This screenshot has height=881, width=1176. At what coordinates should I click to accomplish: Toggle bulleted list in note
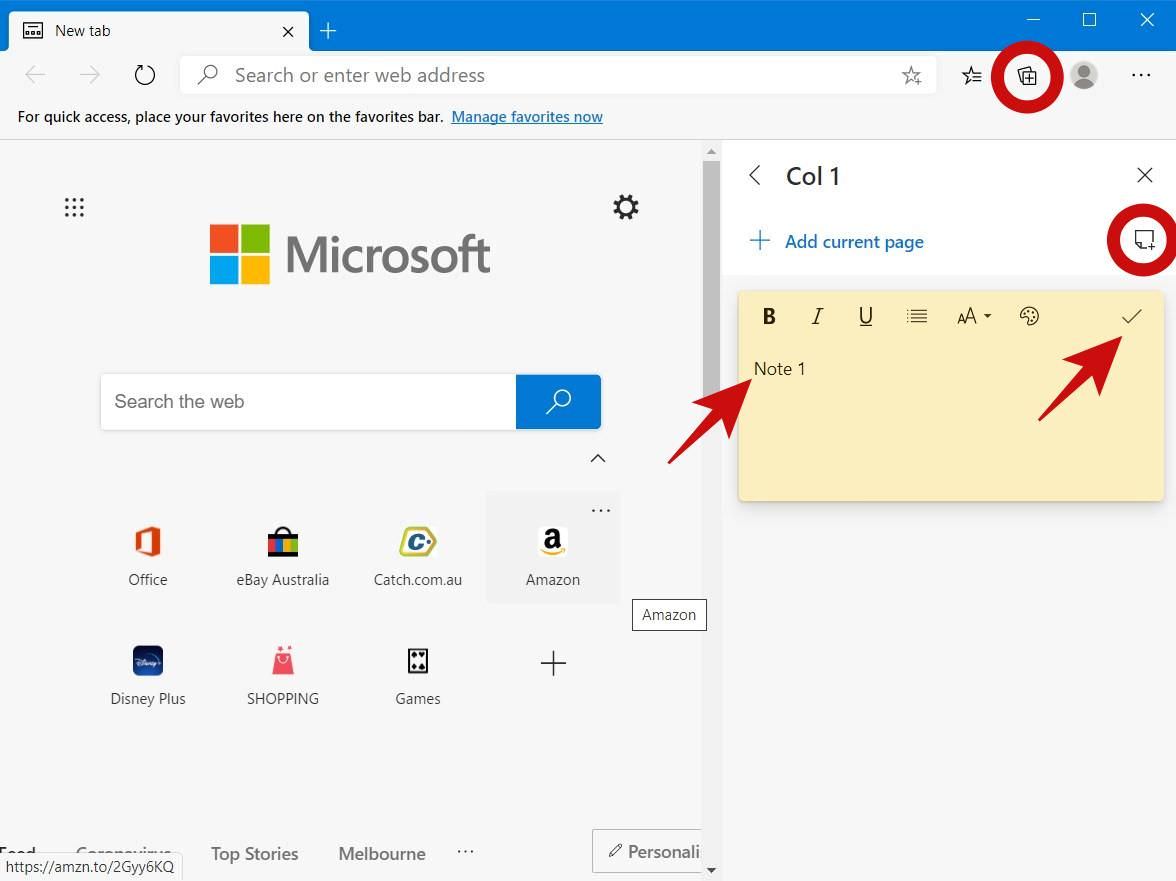click(x=916, y=316)
